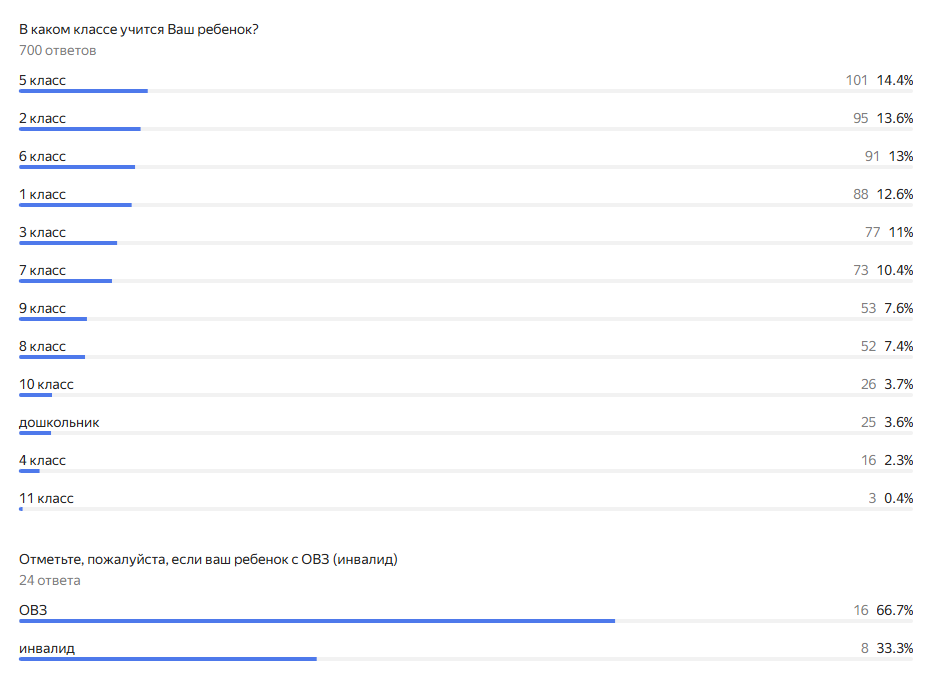Click the question title 'В каком классе учится Ваш ребенок?'
Viewport: 939px width, 673px height.
[139, 29]
